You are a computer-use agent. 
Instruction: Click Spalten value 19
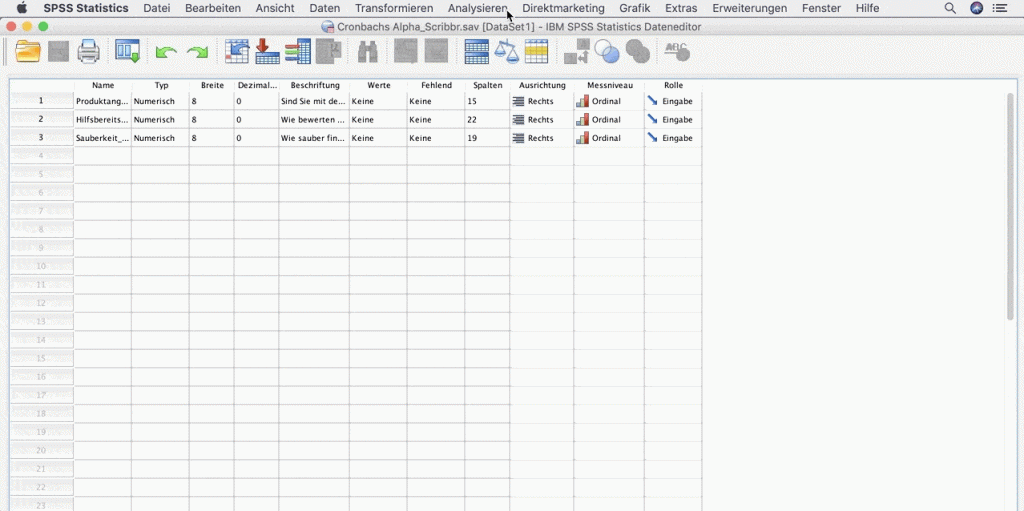tap(487, 138)
